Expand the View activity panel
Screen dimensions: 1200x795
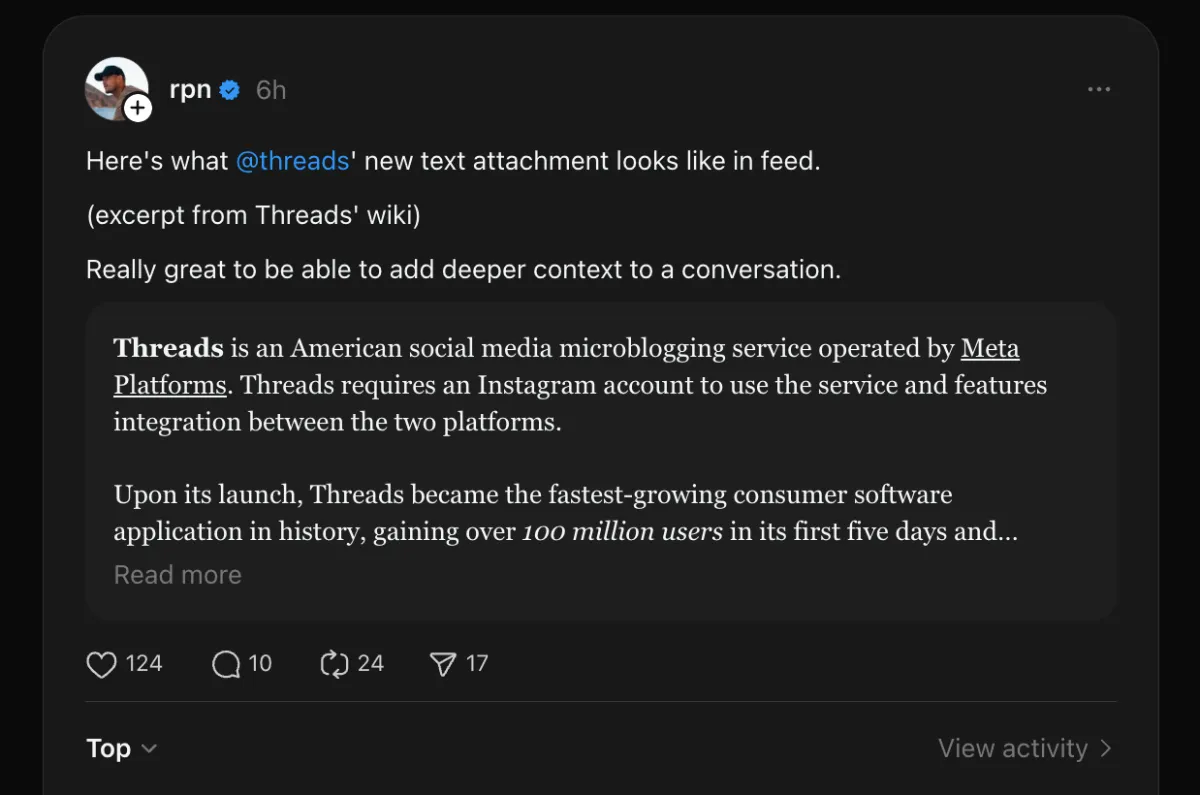(x=1024, y=748)
